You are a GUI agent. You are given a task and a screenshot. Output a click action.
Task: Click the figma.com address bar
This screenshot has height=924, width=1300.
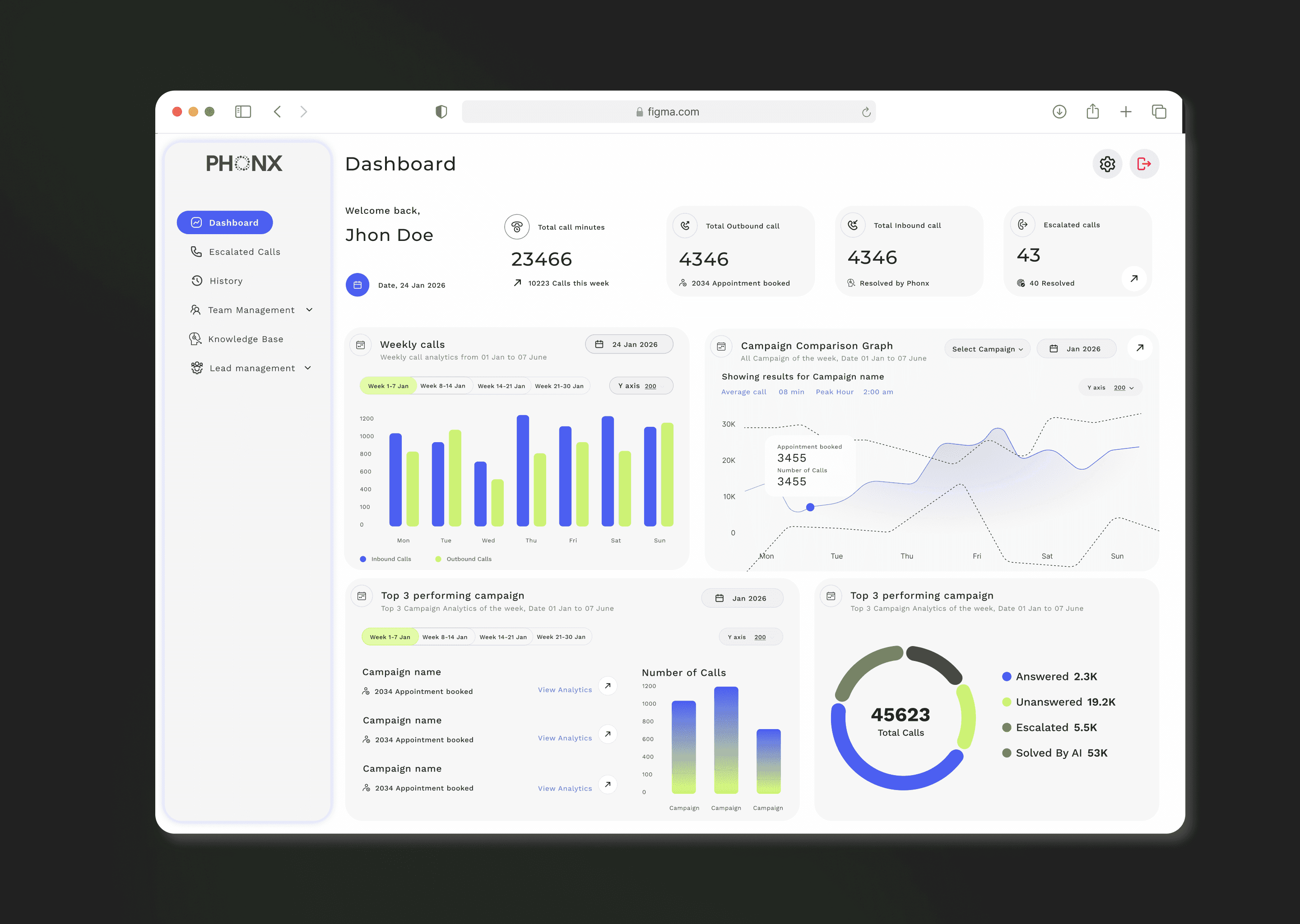(668, 111)
